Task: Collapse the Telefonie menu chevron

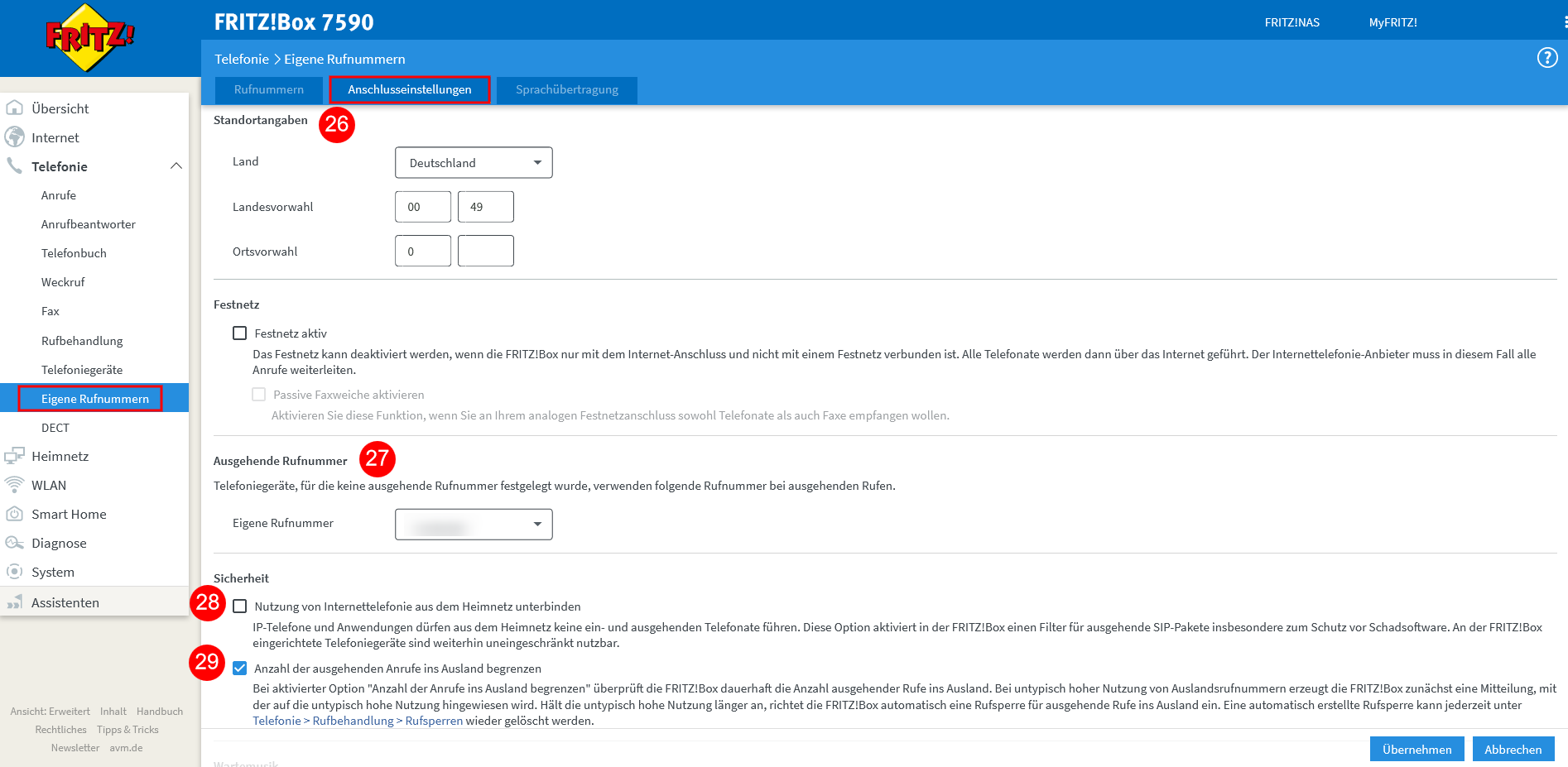Action: coord(176,165)
